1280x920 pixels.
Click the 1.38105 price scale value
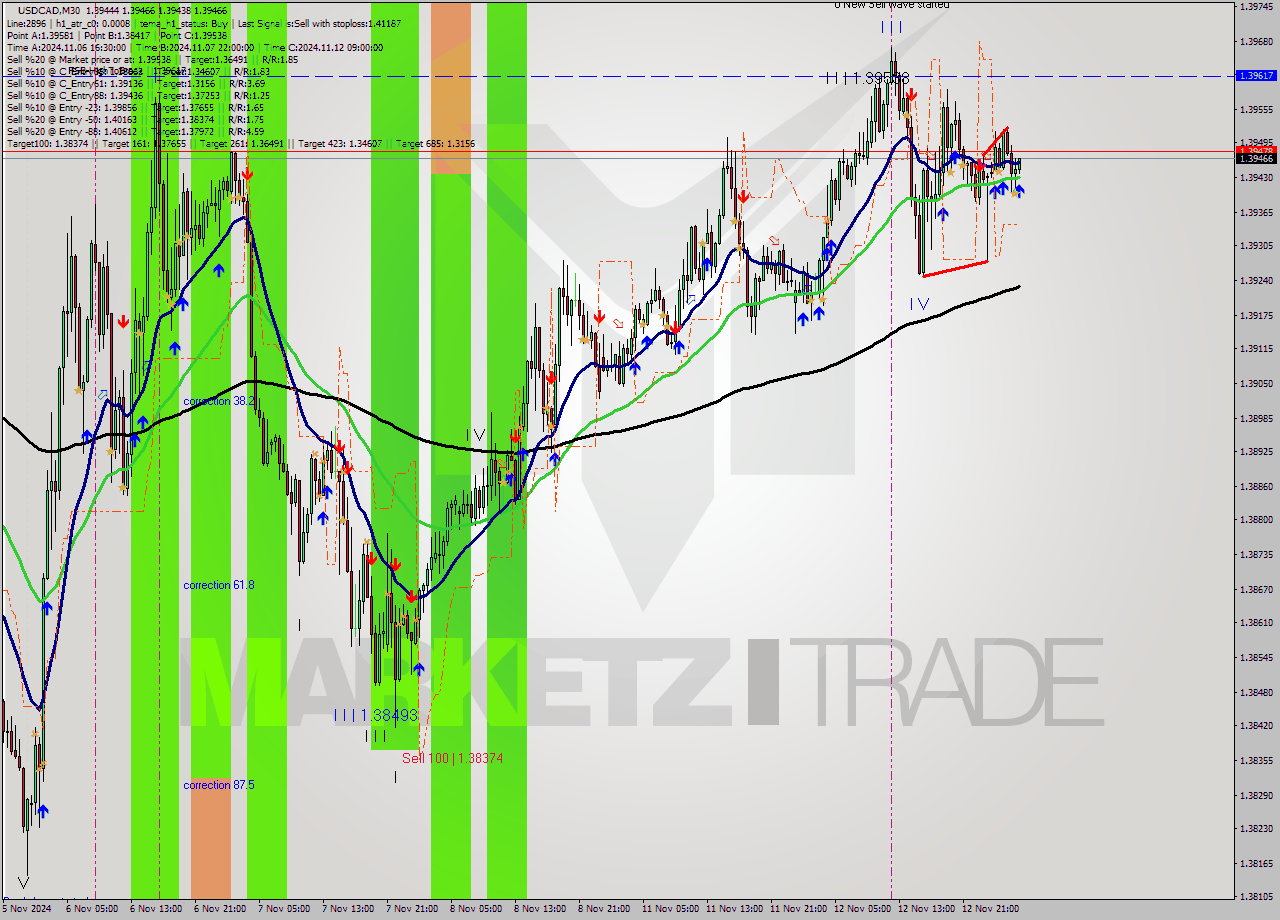1257,896
